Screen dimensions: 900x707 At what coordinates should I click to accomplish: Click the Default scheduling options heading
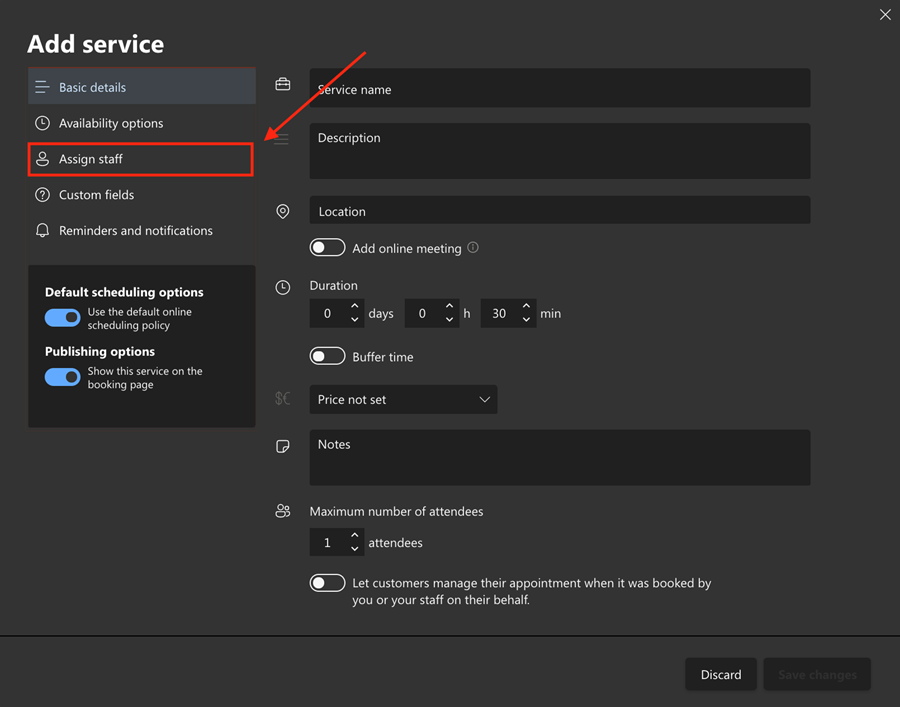(x=124, y=292)
